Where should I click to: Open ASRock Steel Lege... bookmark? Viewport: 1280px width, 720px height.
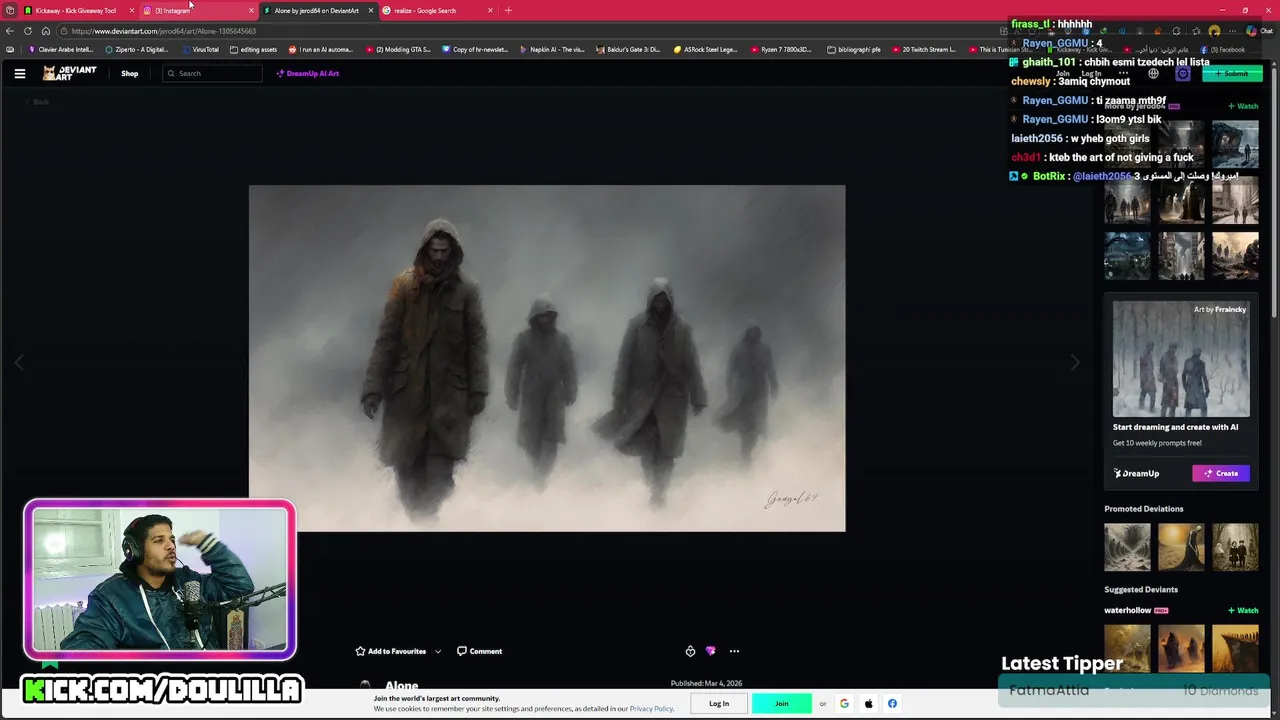click(x=705, y=49)
